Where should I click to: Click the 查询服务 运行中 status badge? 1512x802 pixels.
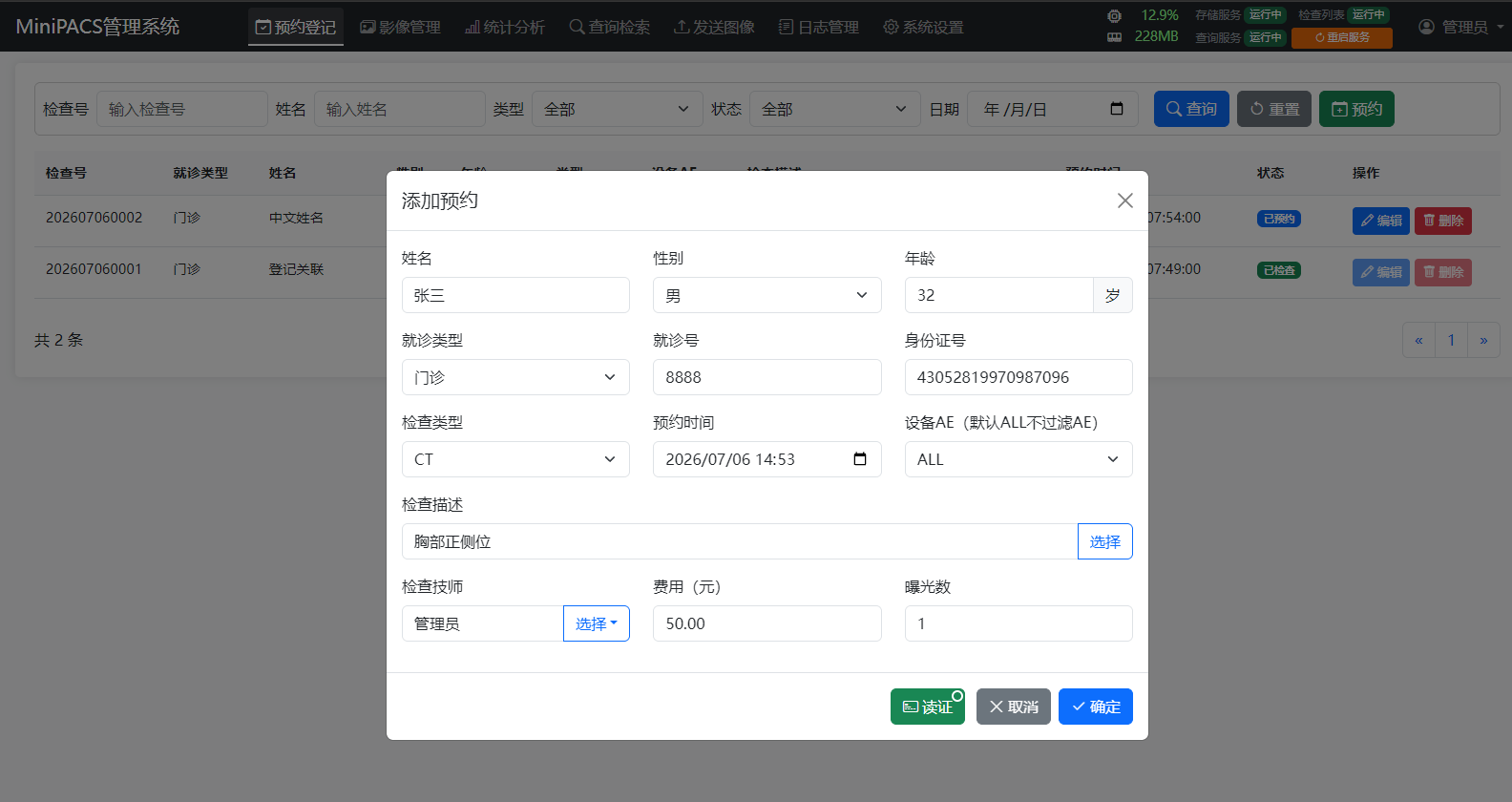(1266, 37)
